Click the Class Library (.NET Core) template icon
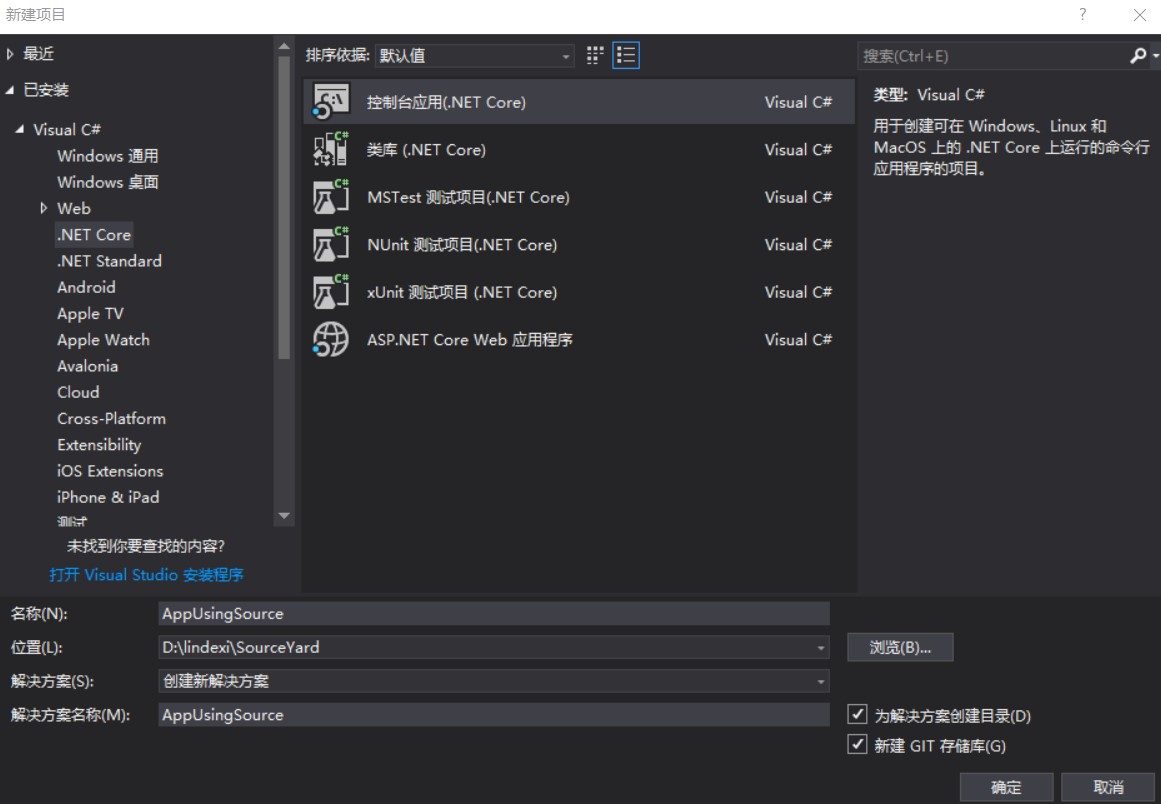Screen dimensions: 1161x804 coord(330,149)
